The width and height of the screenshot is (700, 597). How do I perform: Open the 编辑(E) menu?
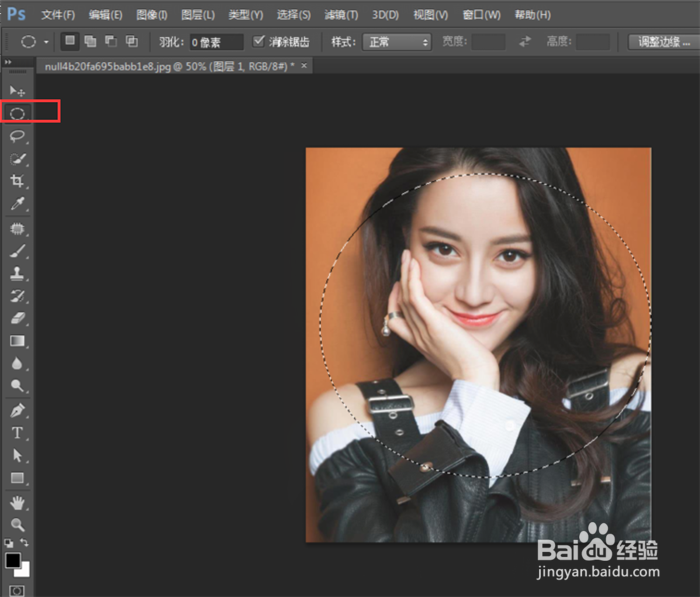pyautogui.click(x=105, y=15)
